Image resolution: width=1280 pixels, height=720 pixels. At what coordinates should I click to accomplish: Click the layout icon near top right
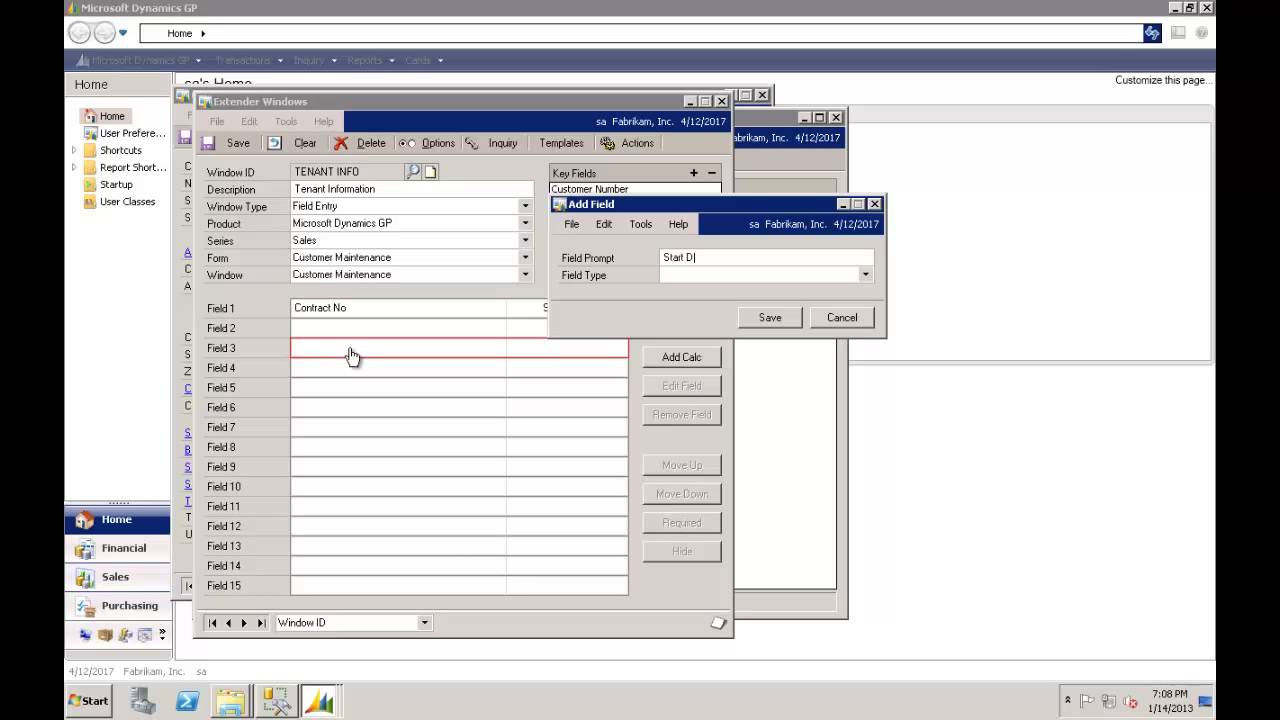click(1178, 33)
